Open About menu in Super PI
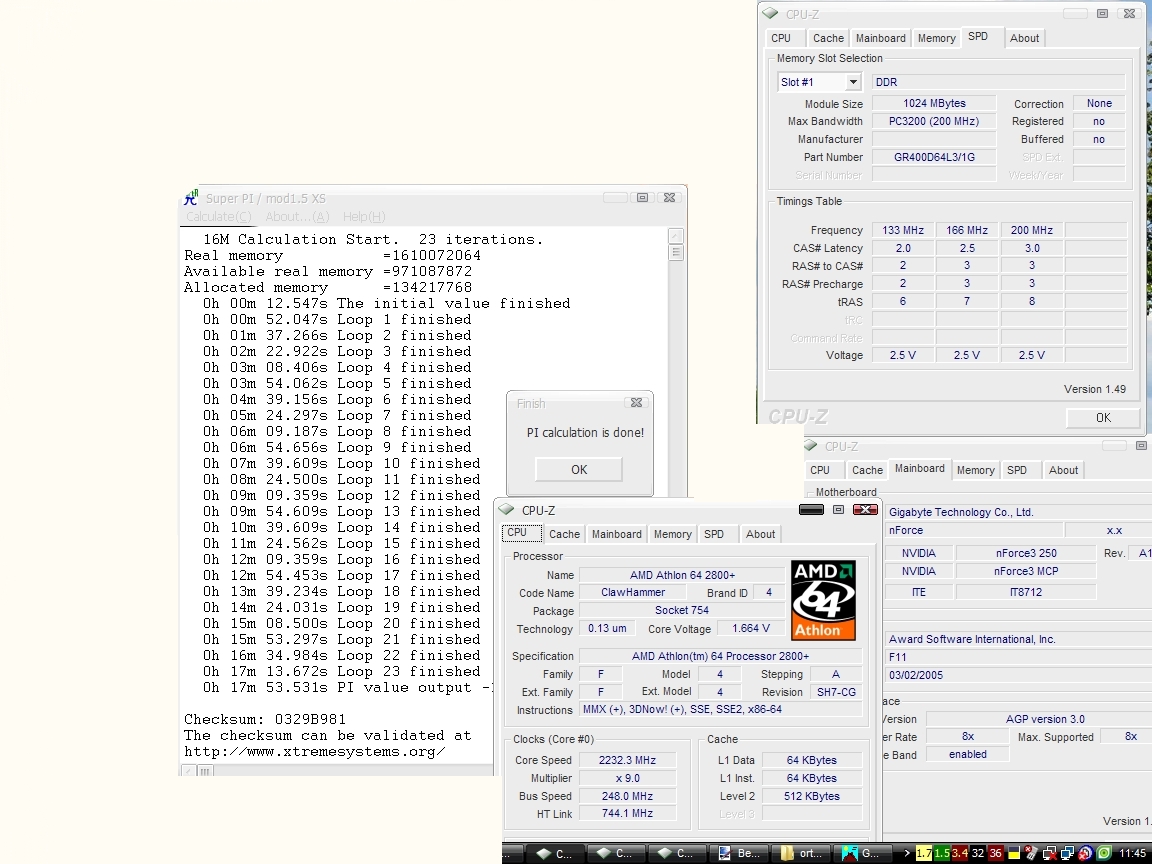This screenshot has width=1152, height=864. [297, 217]
